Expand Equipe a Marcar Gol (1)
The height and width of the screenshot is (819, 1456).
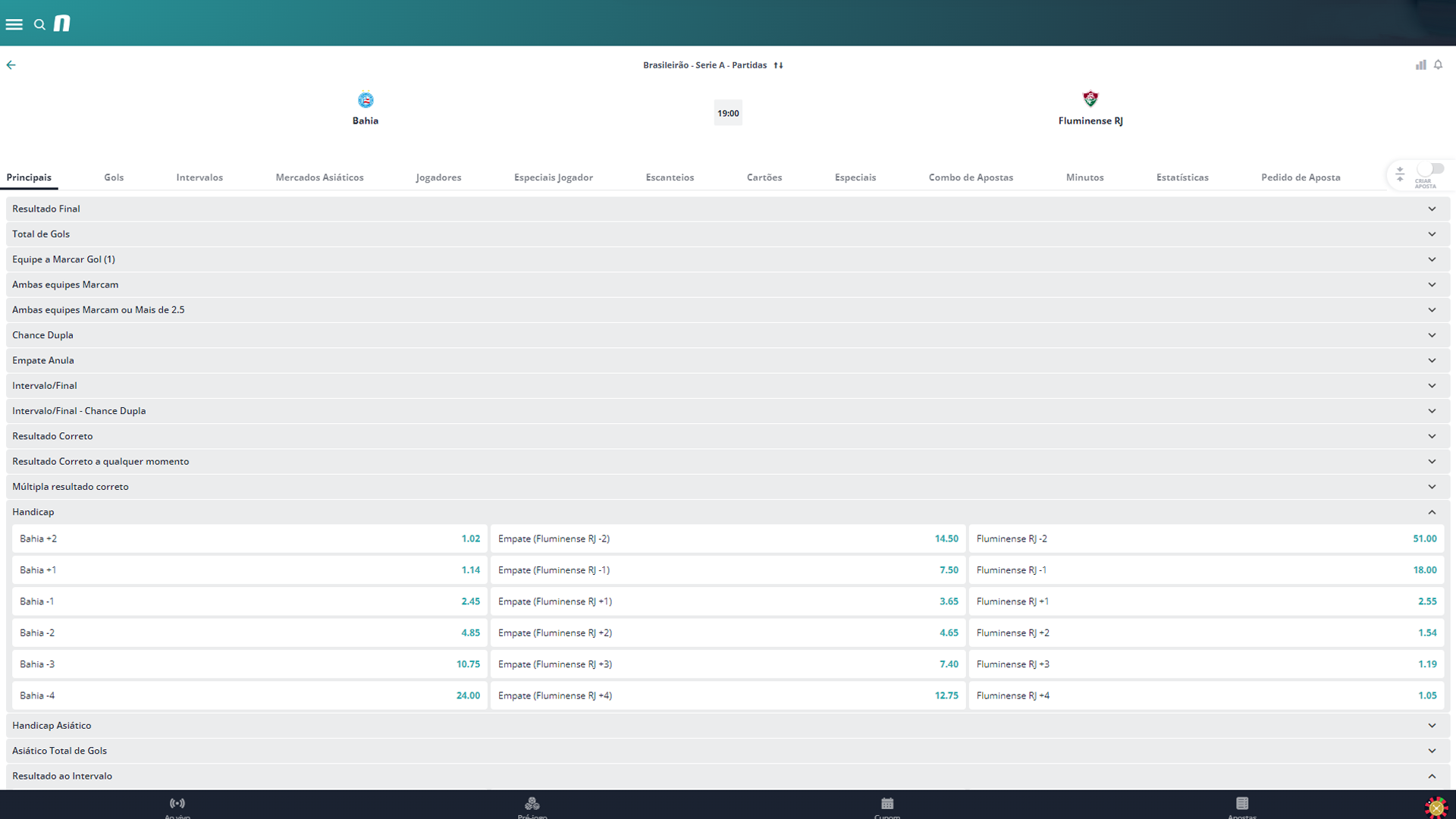click(728, 259)
